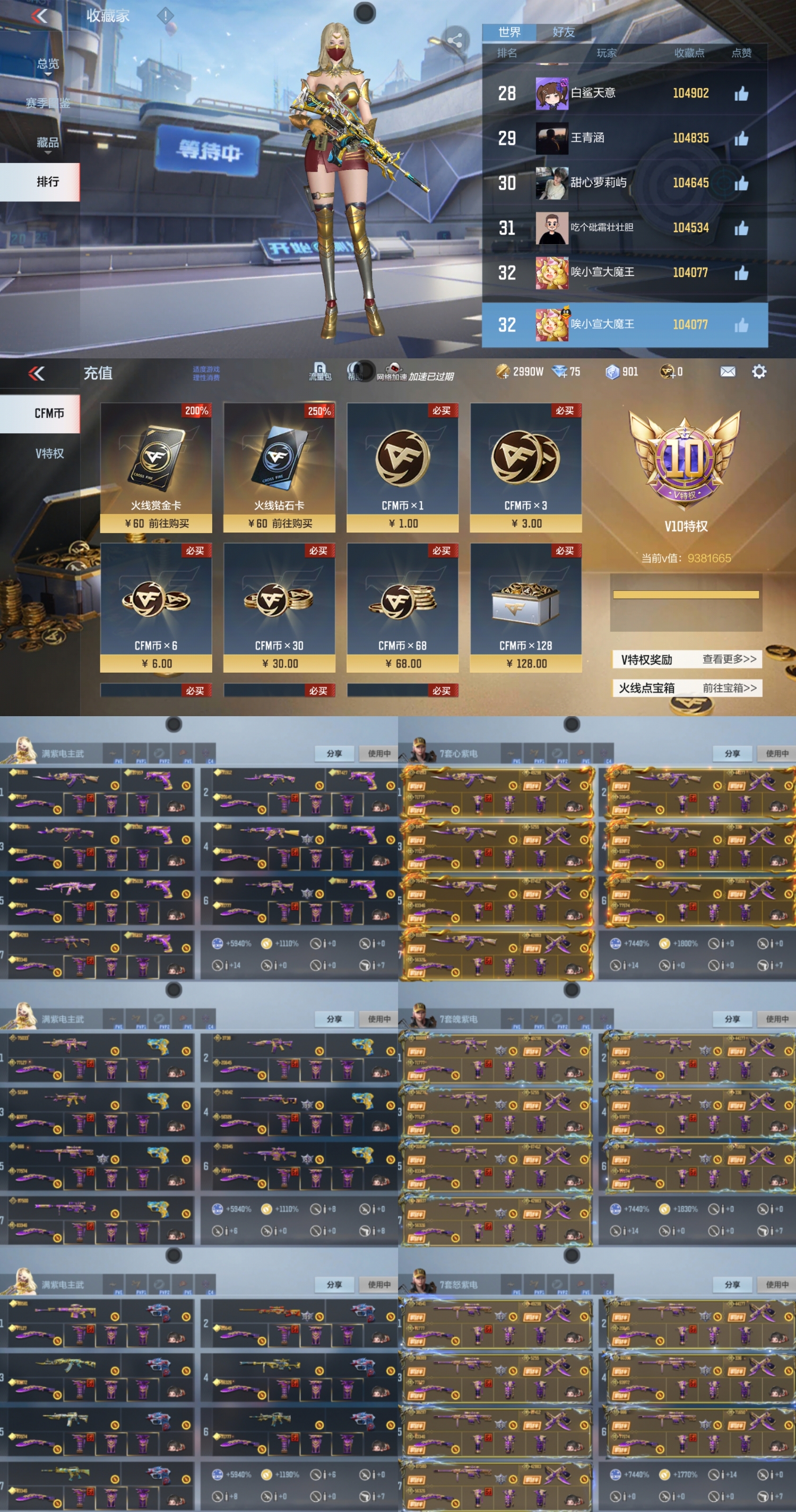Go back using the arrow beside 收藏家

tap(39, 16)
